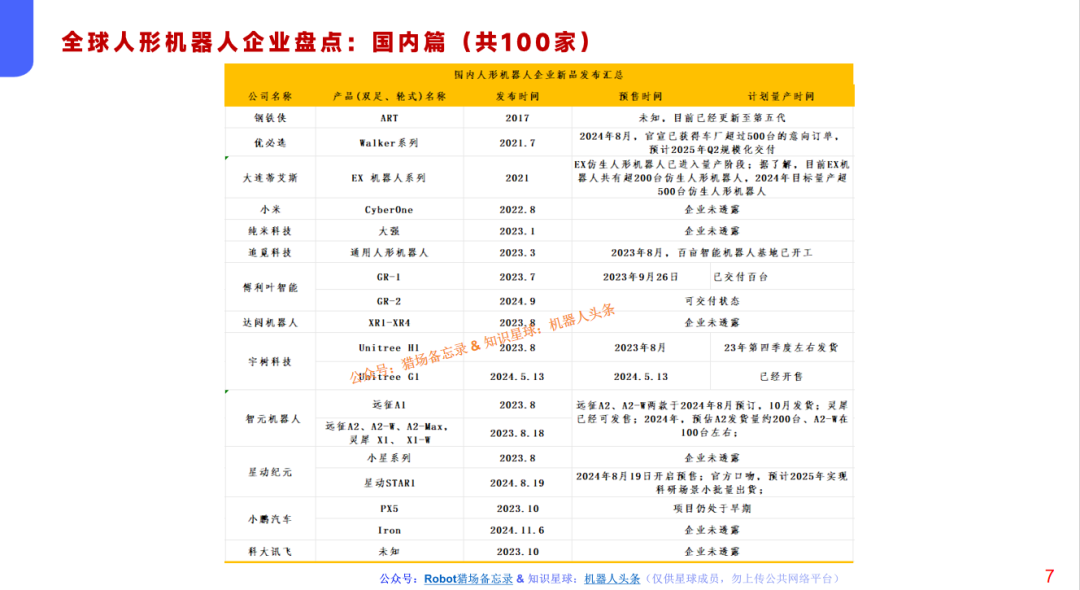This screenshot has height=590, width=1080.
Task: Click the product cell Walker系列
Action: (x=389, y=143)
